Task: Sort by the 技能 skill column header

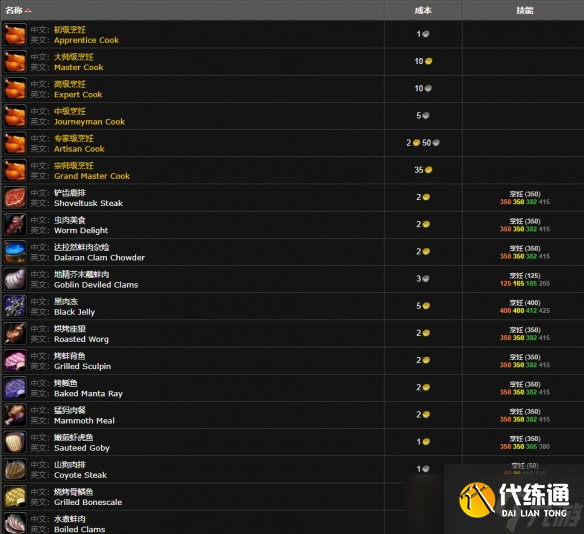Action: click(x=525, y=10)
